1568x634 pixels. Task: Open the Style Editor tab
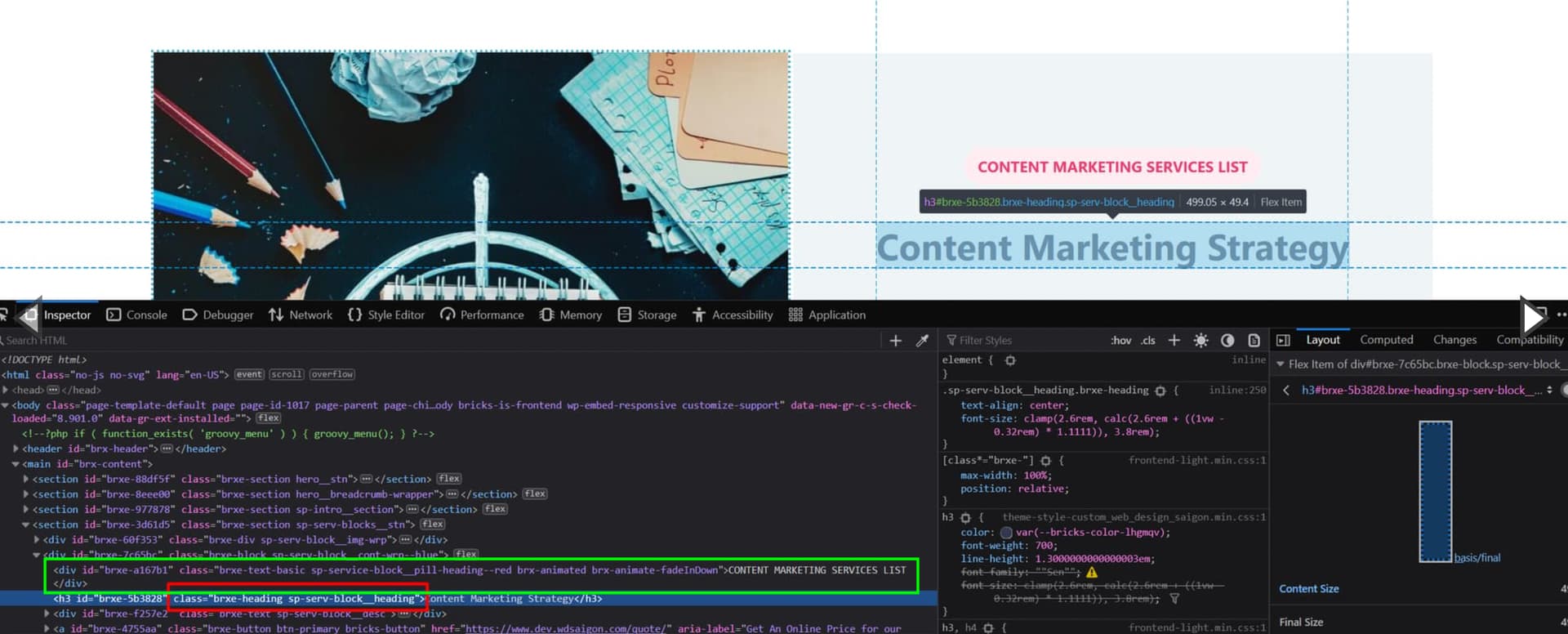point(386,315)
